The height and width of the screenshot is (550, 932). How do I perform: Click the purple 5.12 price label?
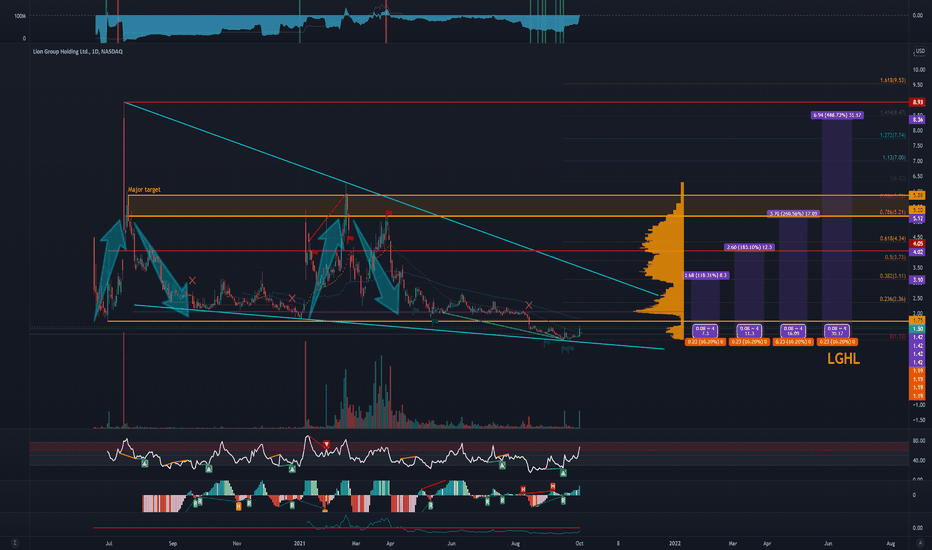(x=918, y=219)
